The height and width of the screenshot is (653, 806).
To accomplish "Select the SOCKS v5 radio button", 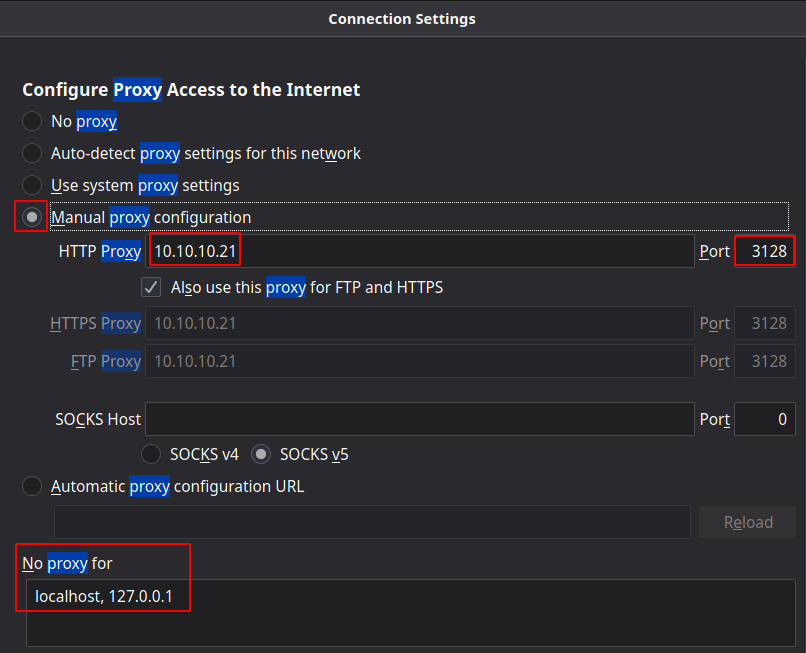I will click(261, 454).
